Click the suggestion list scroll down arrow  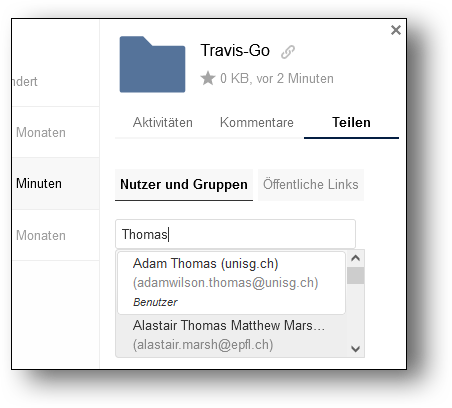point(355,349)
